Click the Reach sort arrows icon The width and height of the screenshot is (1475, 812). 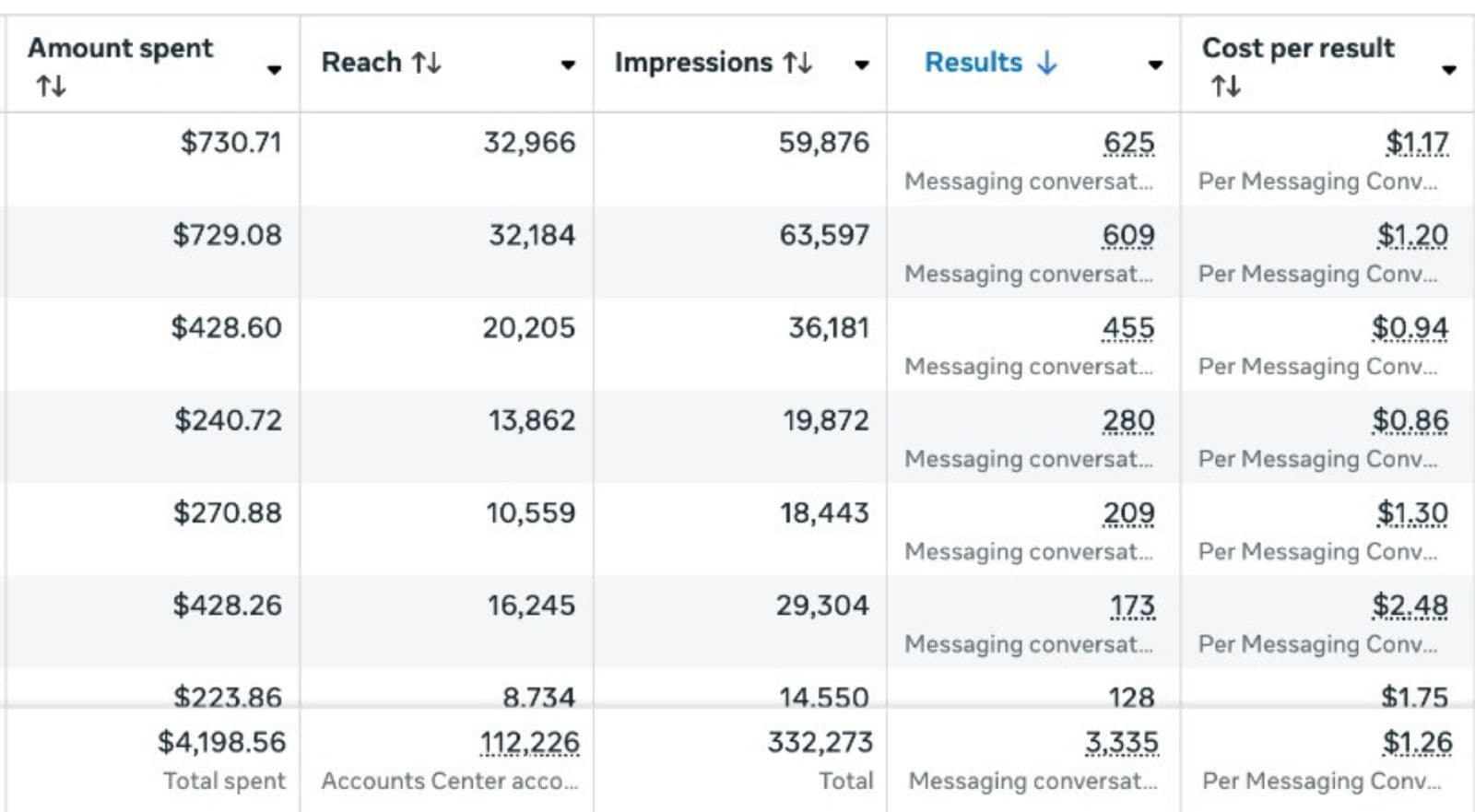pyautogui.click(x=426, y=63)
